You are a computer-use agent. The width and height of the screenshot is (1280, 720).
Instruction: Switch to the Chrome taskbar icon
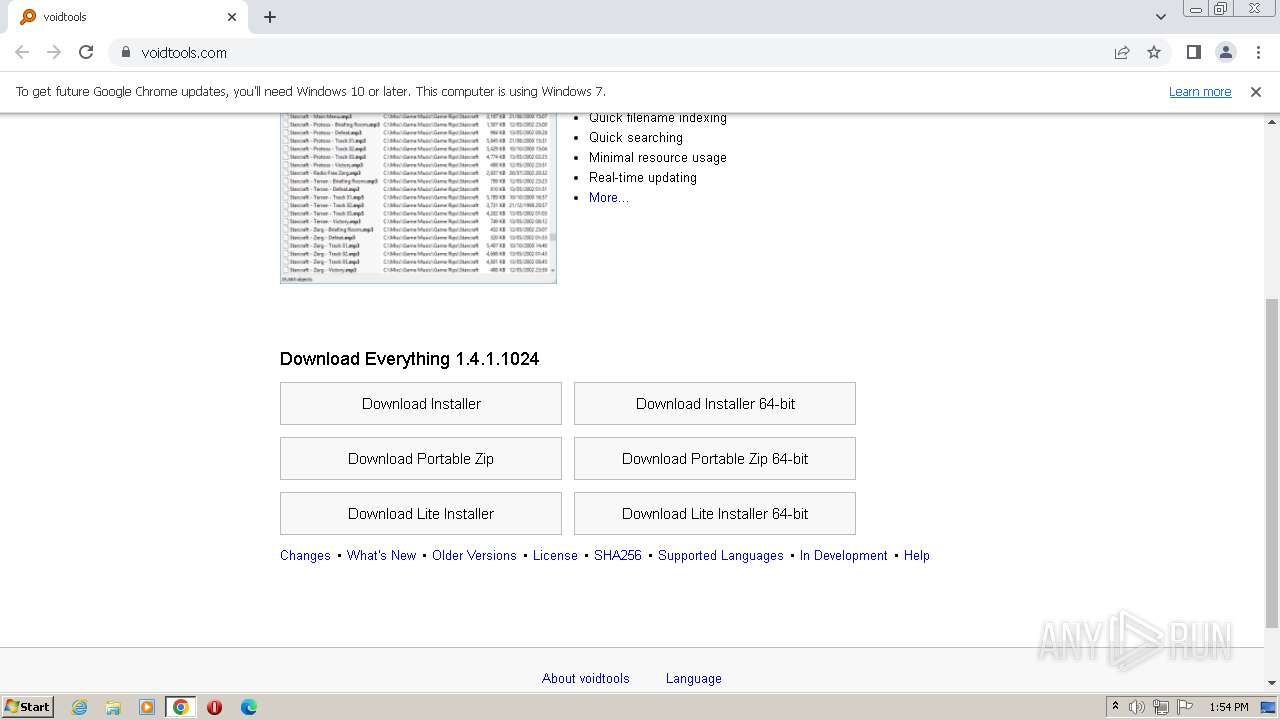(181, 707)
